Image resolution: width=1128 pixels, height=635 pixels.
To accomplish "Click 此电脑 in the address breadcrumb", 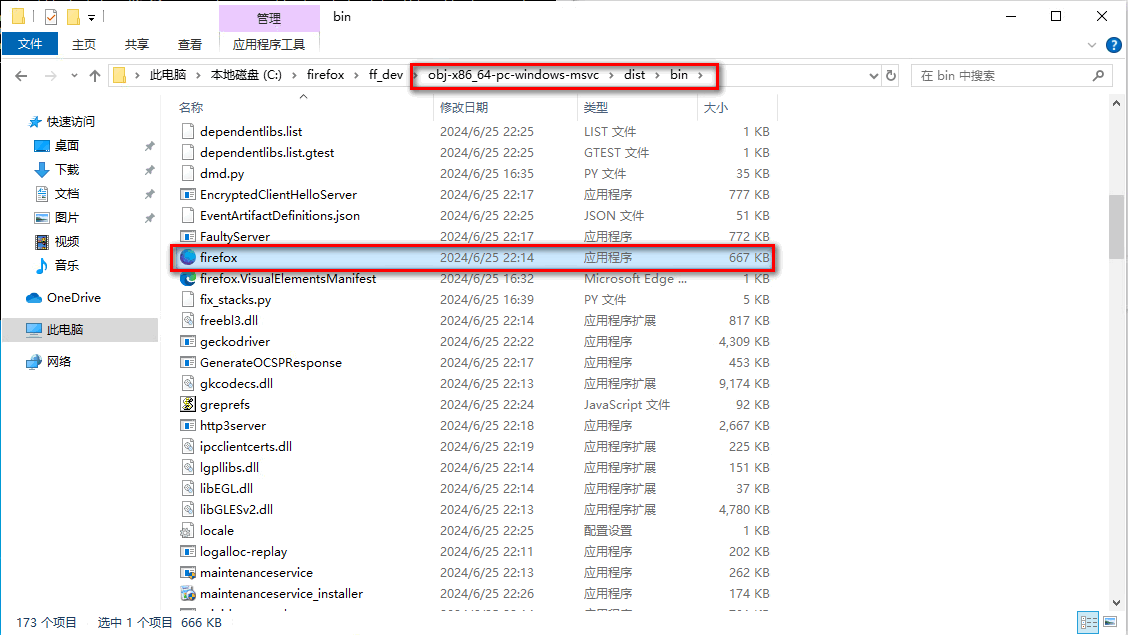I will [168, 75].
